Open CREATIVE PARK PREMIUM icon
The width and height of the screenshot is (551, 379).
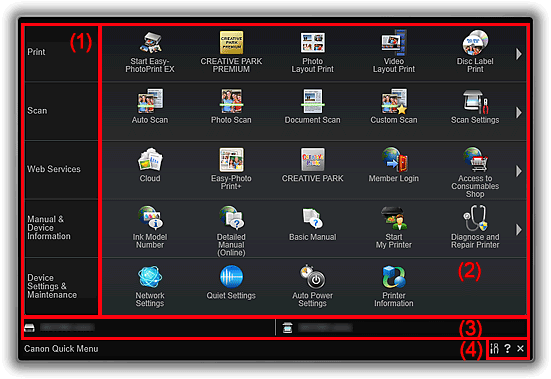(231, 52)
